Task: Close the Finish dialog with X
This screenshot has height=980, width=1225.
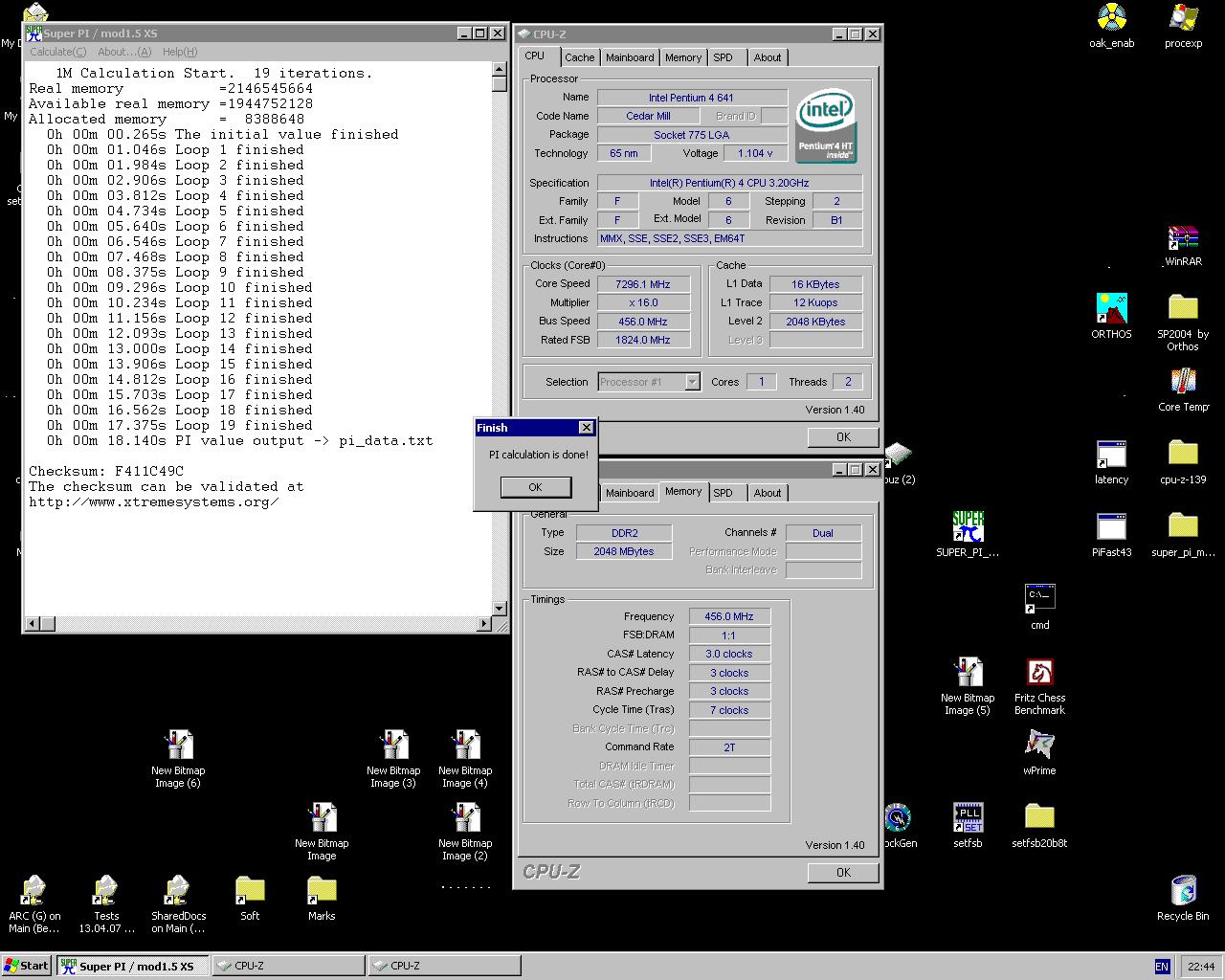Action: point(586,428)
